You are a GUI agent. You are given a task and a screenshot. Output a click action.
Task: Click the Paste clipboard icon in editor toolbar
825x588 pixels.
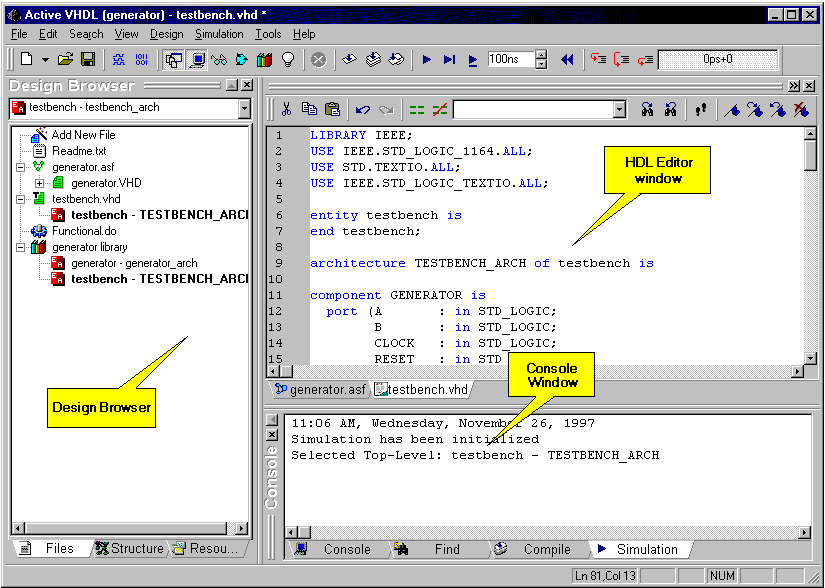(332, 110)
